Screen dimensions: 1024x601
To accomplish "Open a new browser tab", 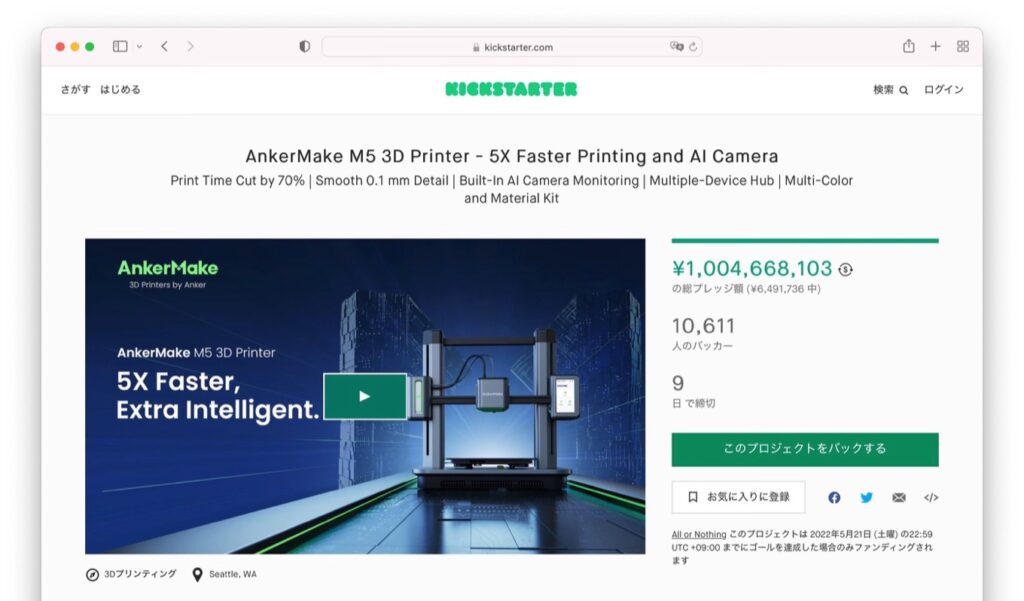I will coord(935,45).
